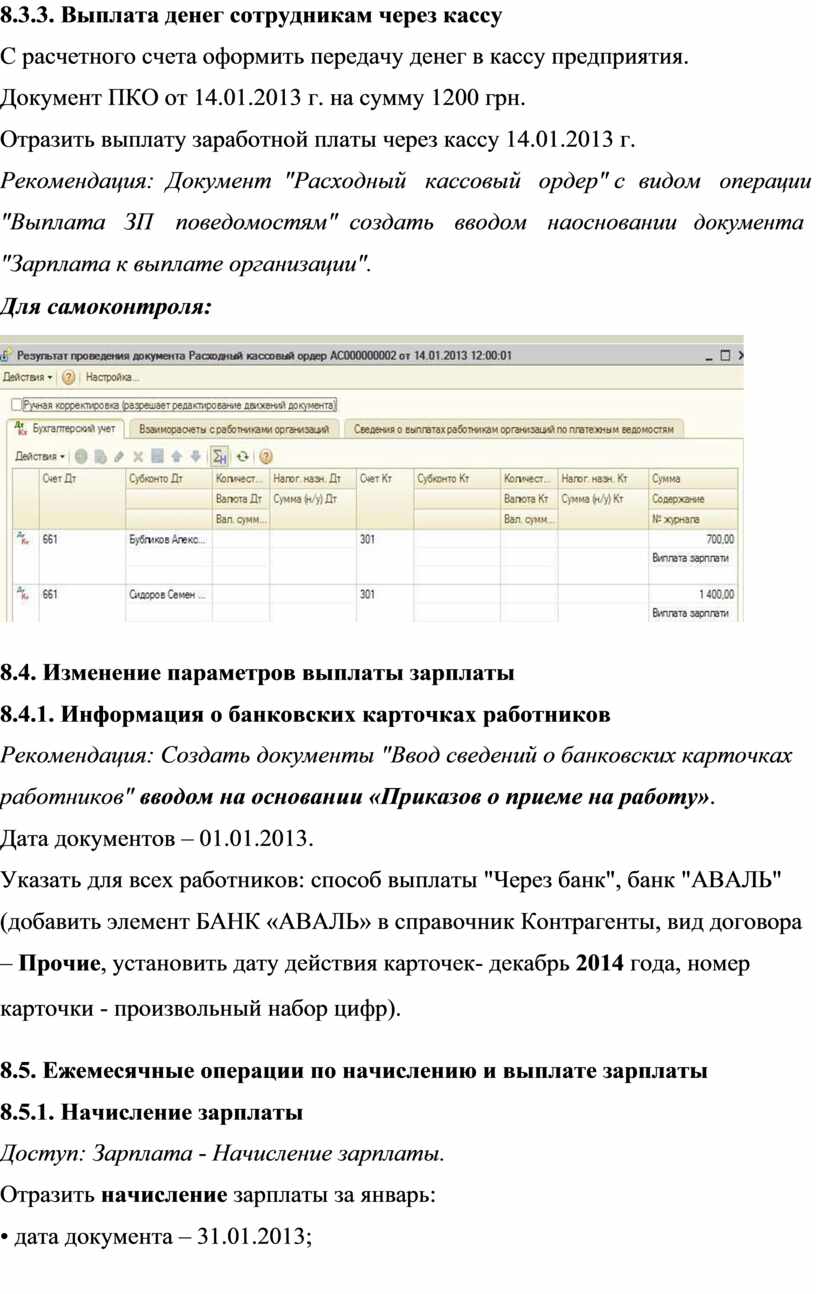This screenshot has height=1294, width=816.
Task: Click the 700,00 amount cell
Action: point(693,540)
